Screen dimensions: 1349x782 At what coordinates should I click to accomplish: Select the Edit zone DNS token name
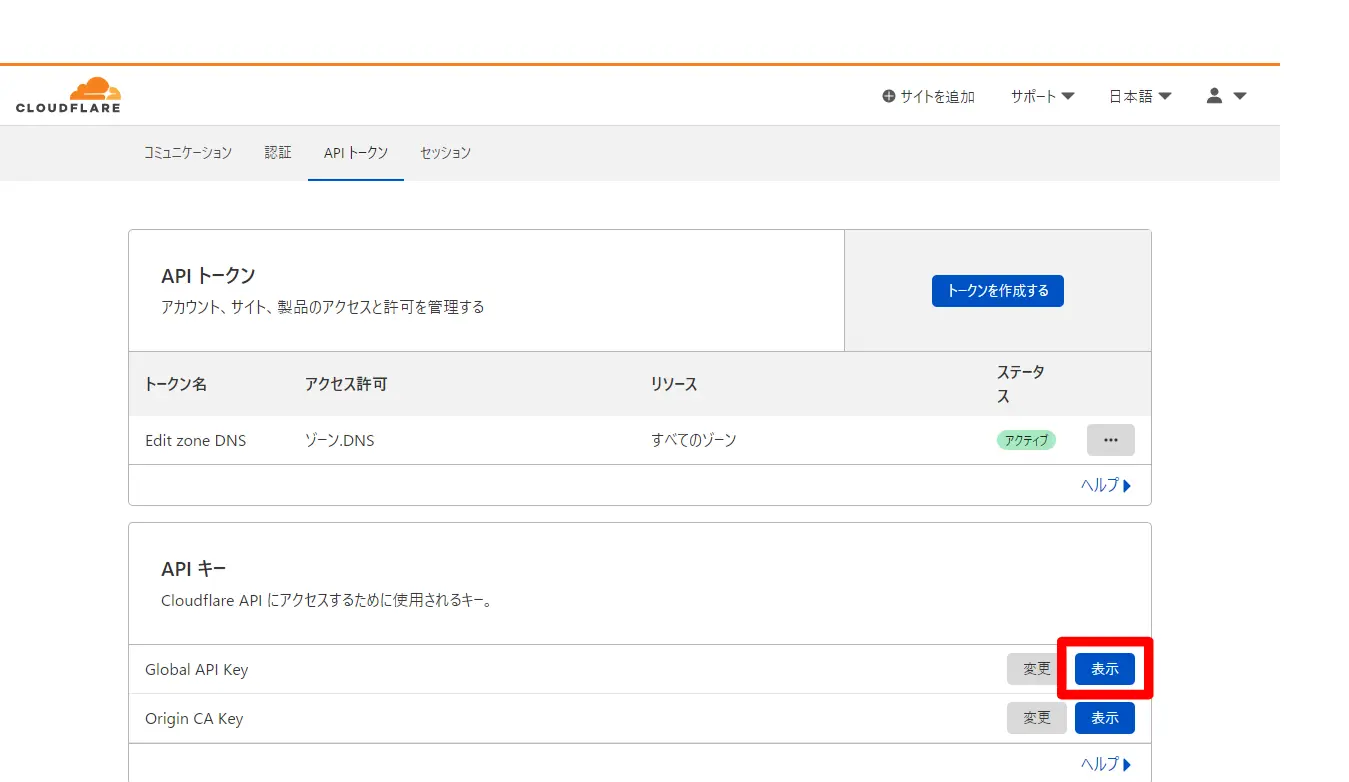tap(195, 440)
